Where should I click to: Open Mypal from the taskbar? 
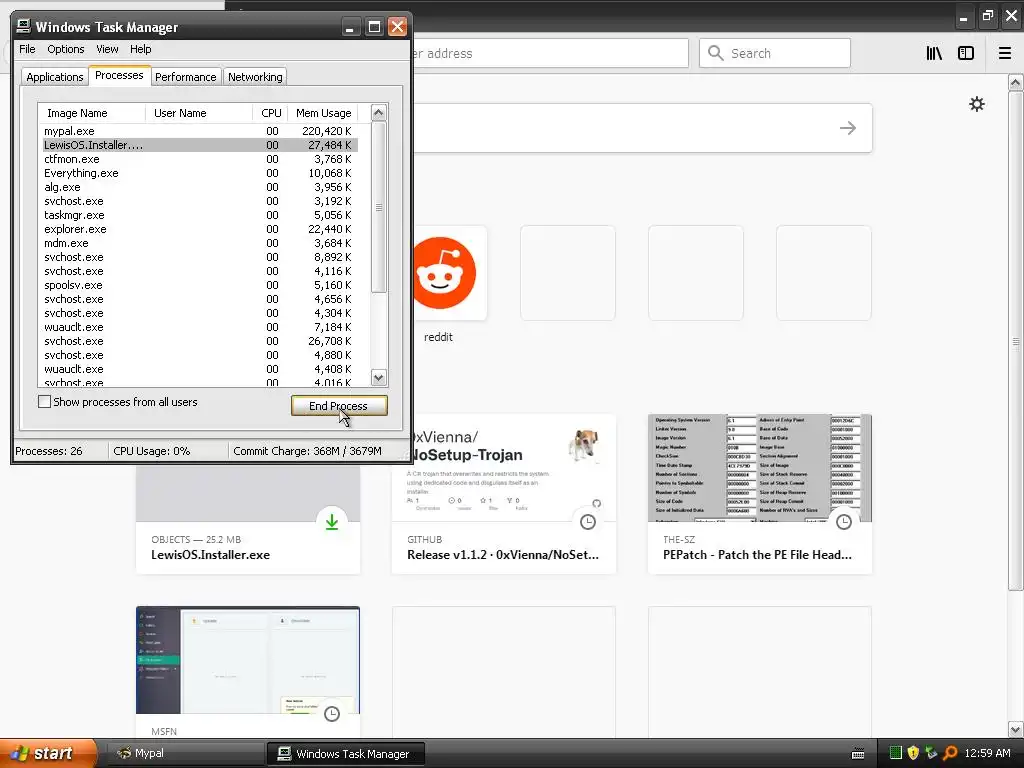(x=184, y=753)
